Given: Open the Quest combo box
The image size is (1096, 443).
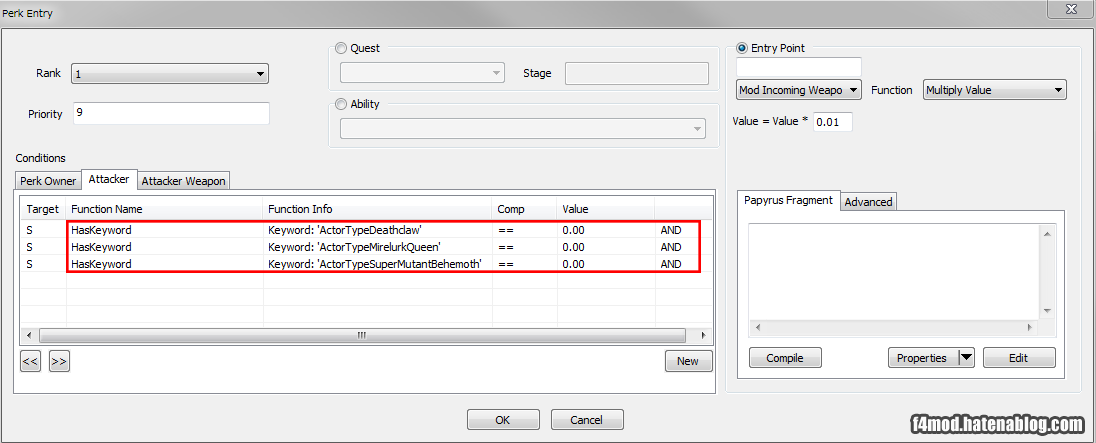Looking at the screenshot, I should [422, 73].
